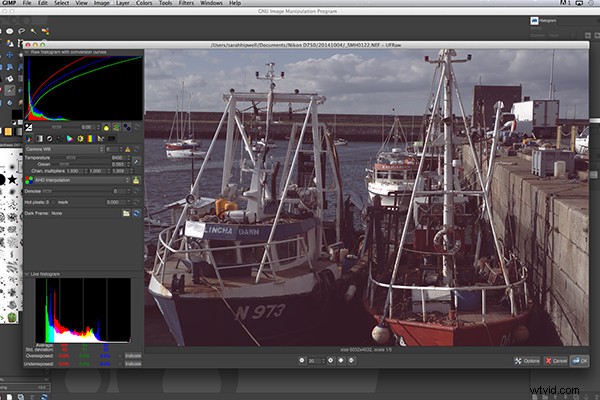The image size is (600, 400).
Task: Open the Colors menu
Action: point(144,3)
